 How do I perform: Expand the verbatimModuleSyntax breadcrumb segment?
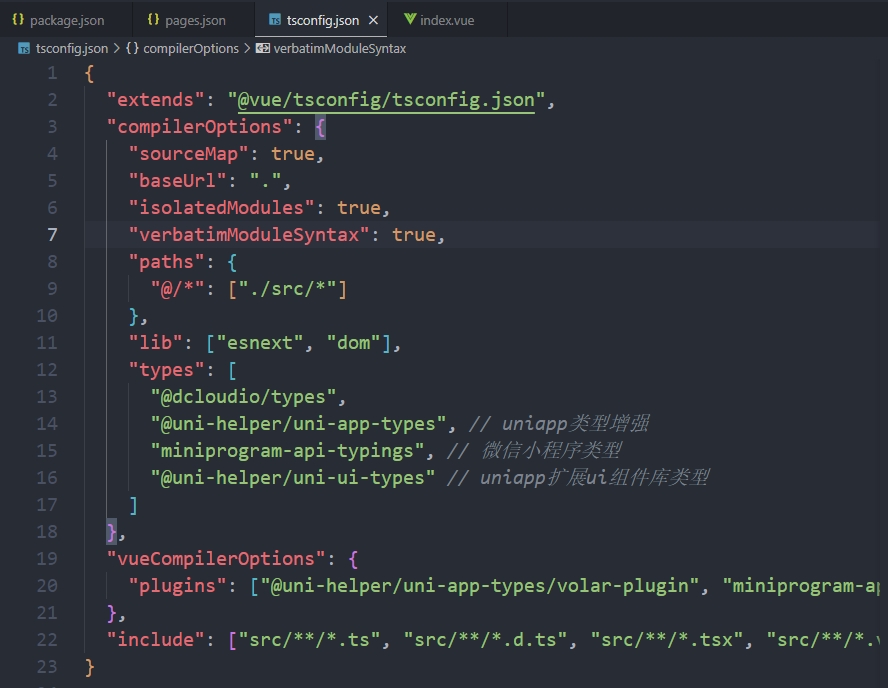pyautogui.click(x=339, y=48)
